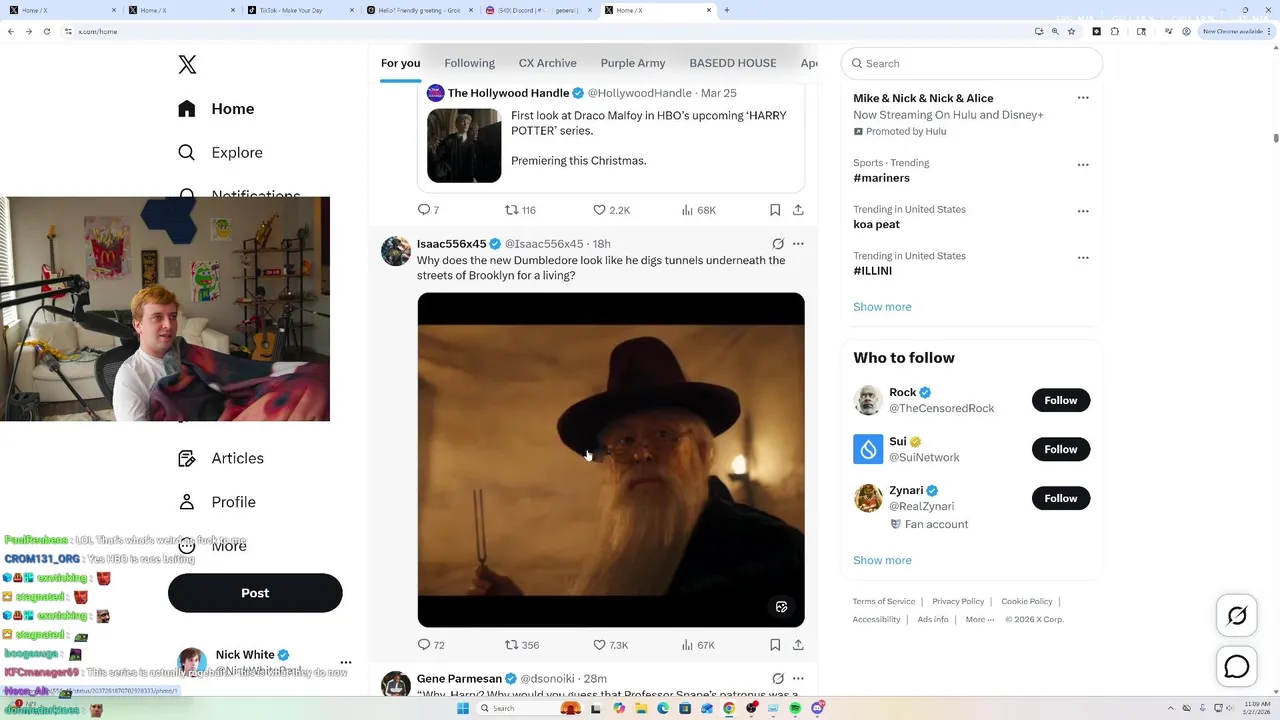Open more options for koa peat trend
This screenshot has width=1280, height=720.
(1083, 212)
